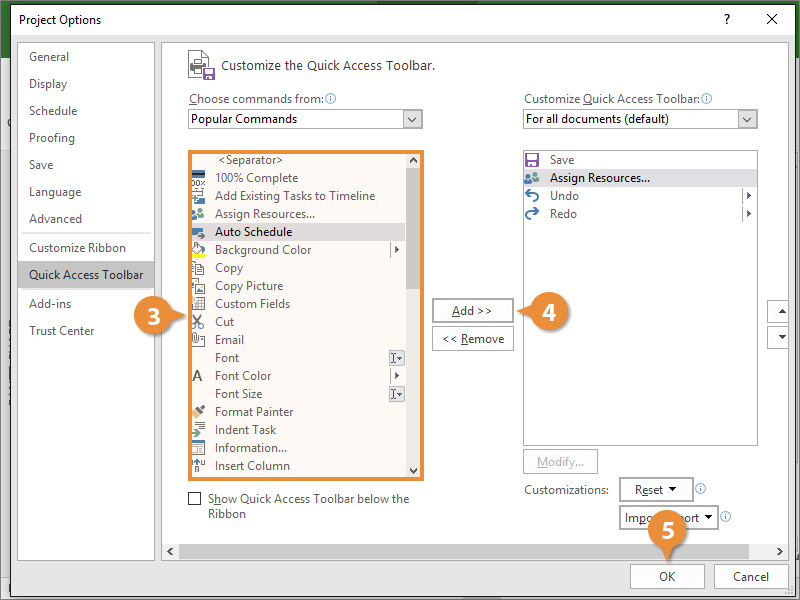Click the Add >> button
800x600 pixels.
472,311
